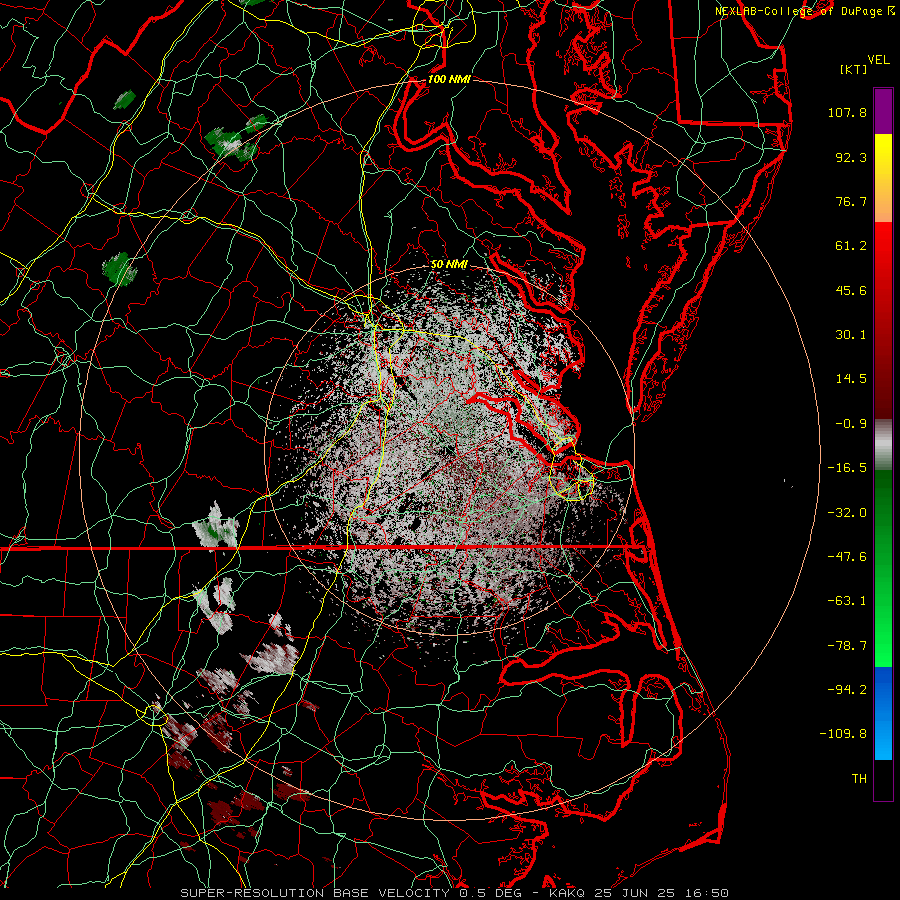Click the 14.5 velocity scale value
The image size is (900, 900).
coord(851,379)
